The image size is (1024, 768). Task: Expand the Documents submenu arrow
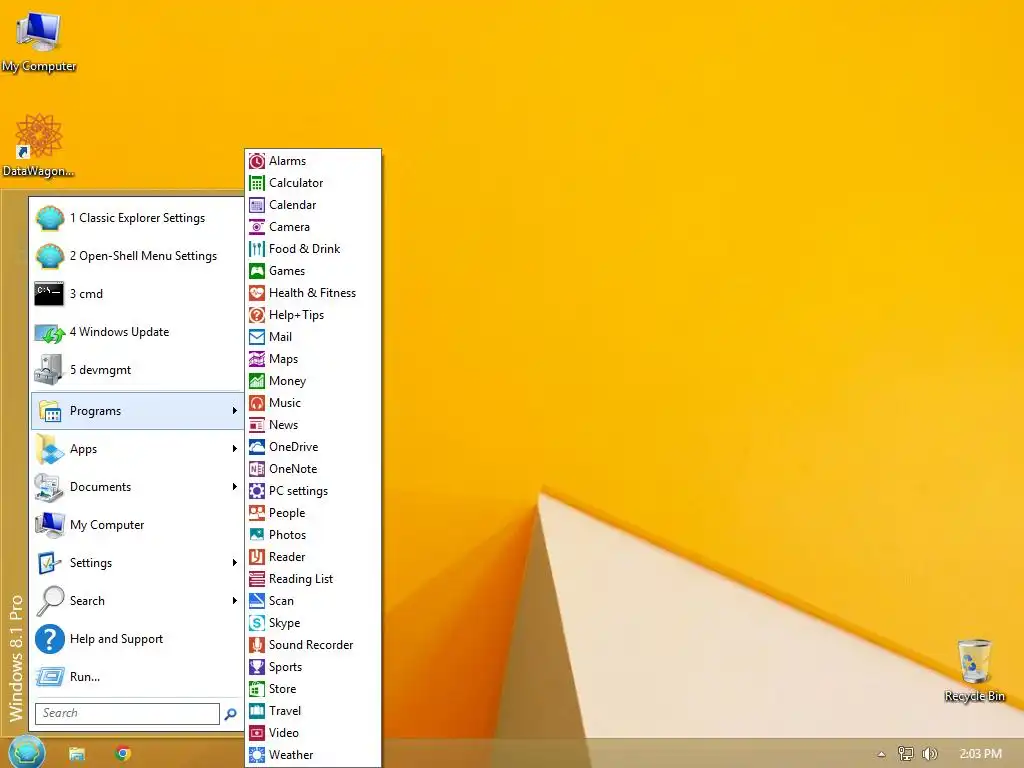(x=234, y=487)
